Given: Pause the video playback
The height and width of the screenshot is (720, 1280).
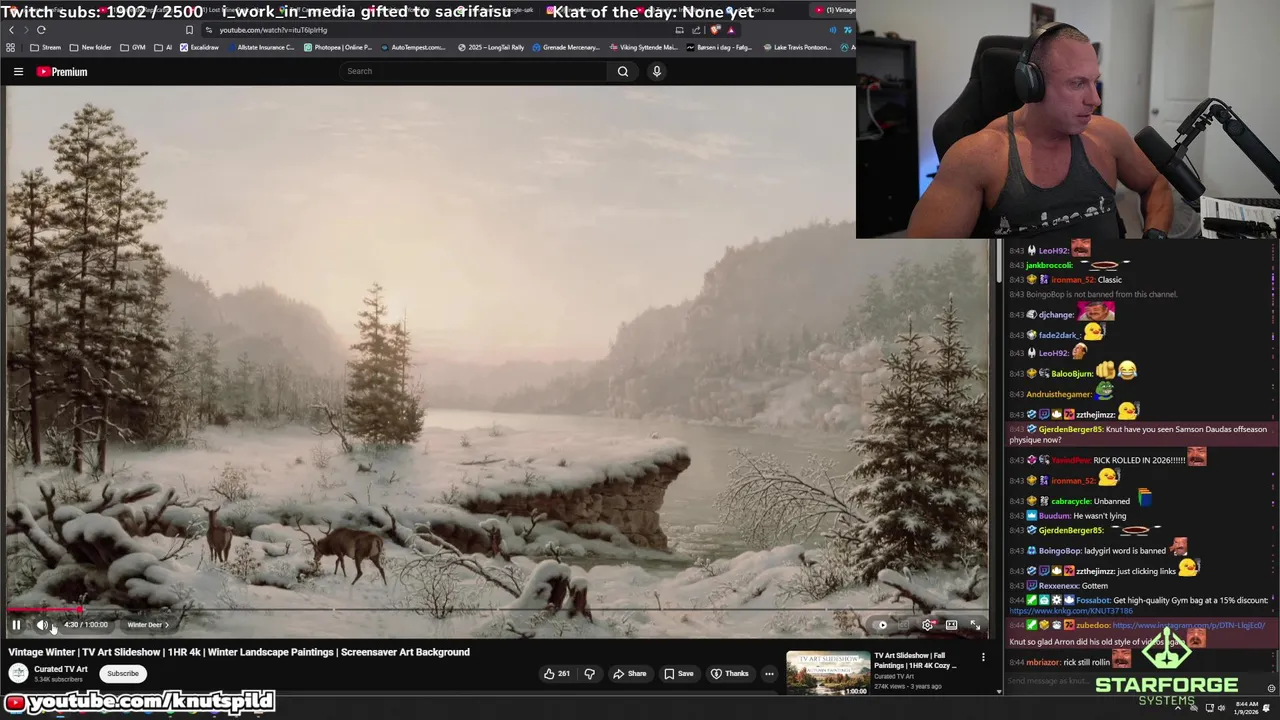Looking at the screenshot, I should coord(16,625).
